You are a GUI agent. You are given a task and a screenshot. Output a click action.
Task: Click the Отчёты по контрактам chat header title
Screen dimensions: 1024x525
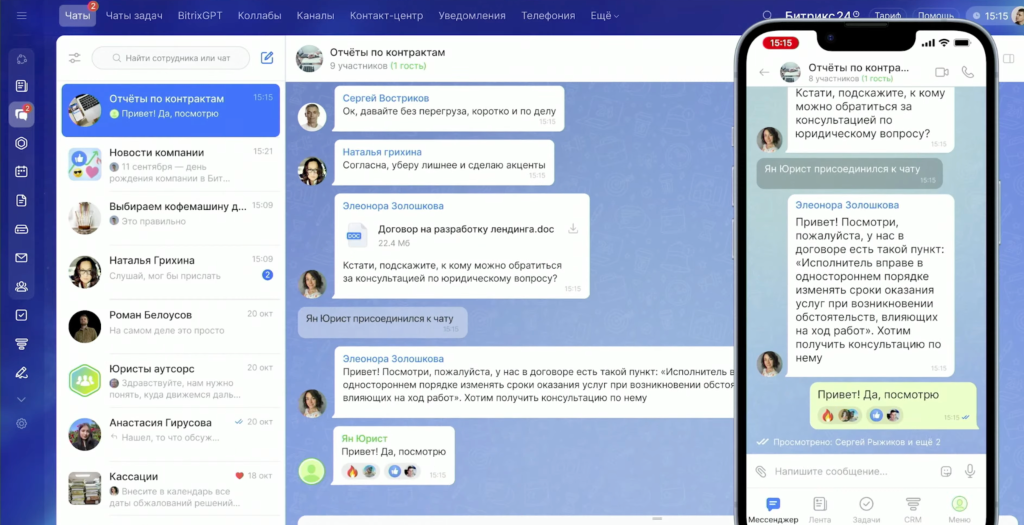click(x=387, y=52)
